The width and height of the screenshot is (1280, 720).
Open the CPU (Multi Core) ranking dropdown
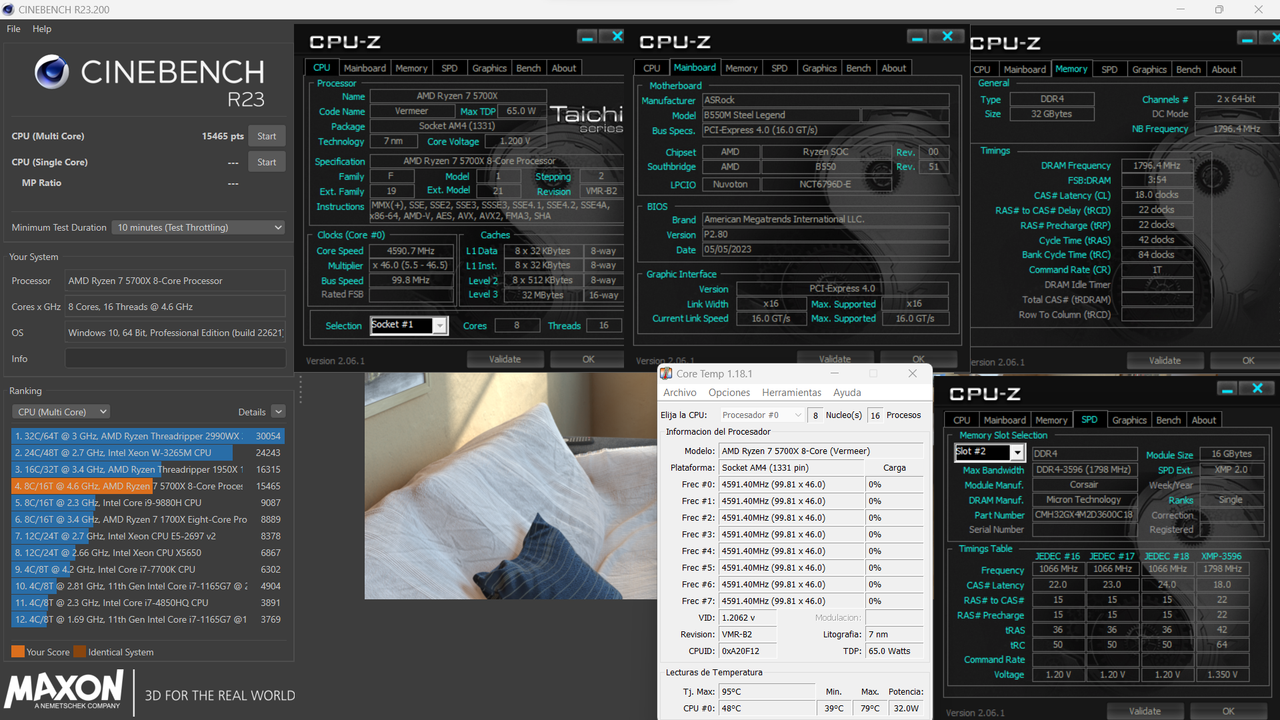(x=61, y=411)
